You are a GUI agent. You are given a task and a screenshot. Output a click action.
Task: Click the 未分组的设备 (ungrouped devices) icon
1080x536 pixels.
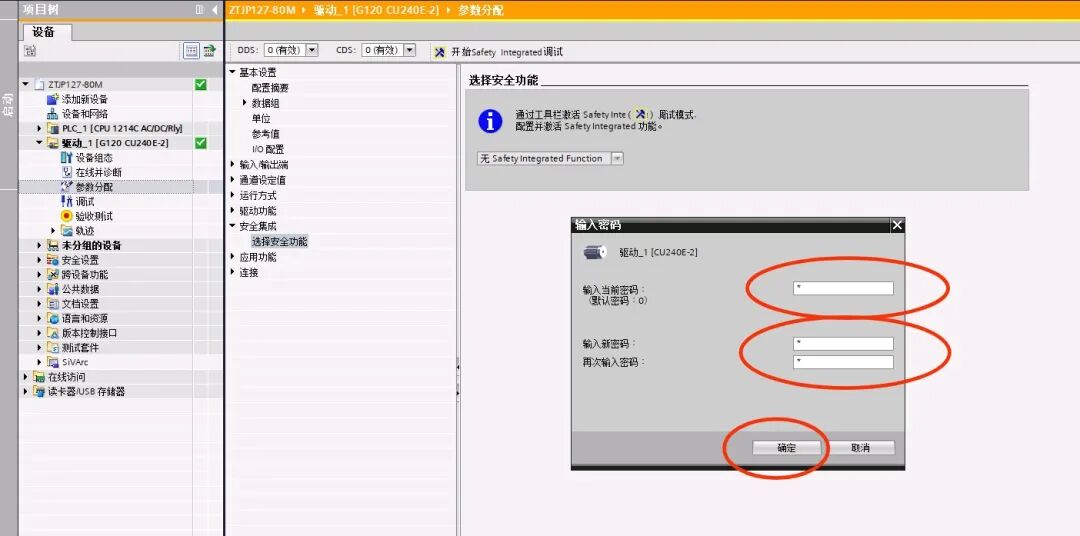tap(53, 245)
